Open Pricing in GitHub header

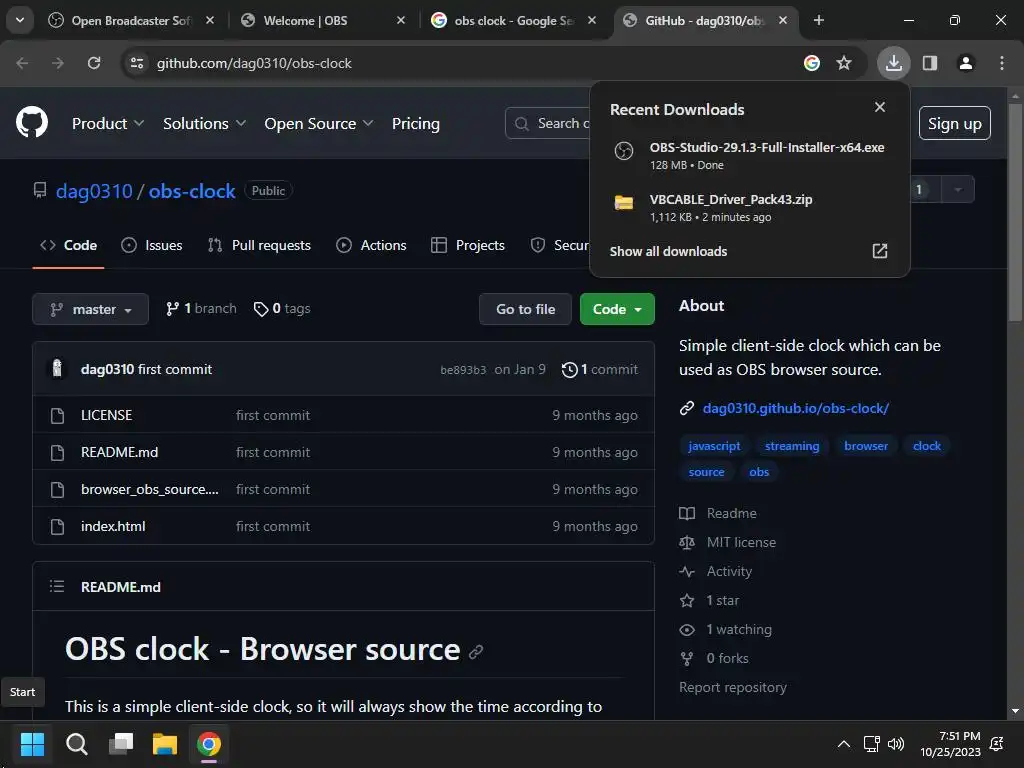(x=415, y=123)
